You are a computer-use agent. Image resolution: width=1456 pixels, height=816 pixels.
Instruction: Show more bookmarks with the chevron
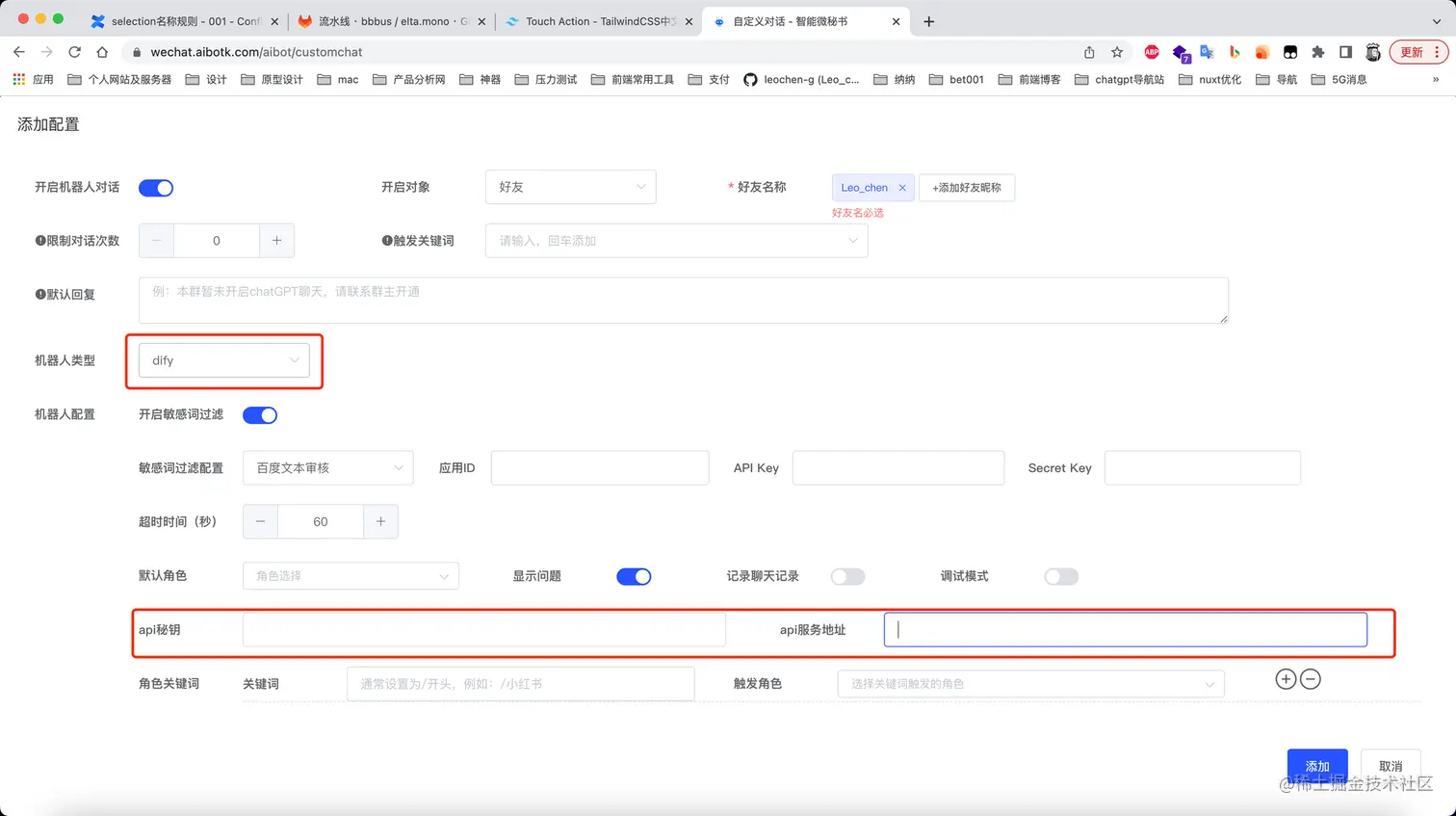1435,80
